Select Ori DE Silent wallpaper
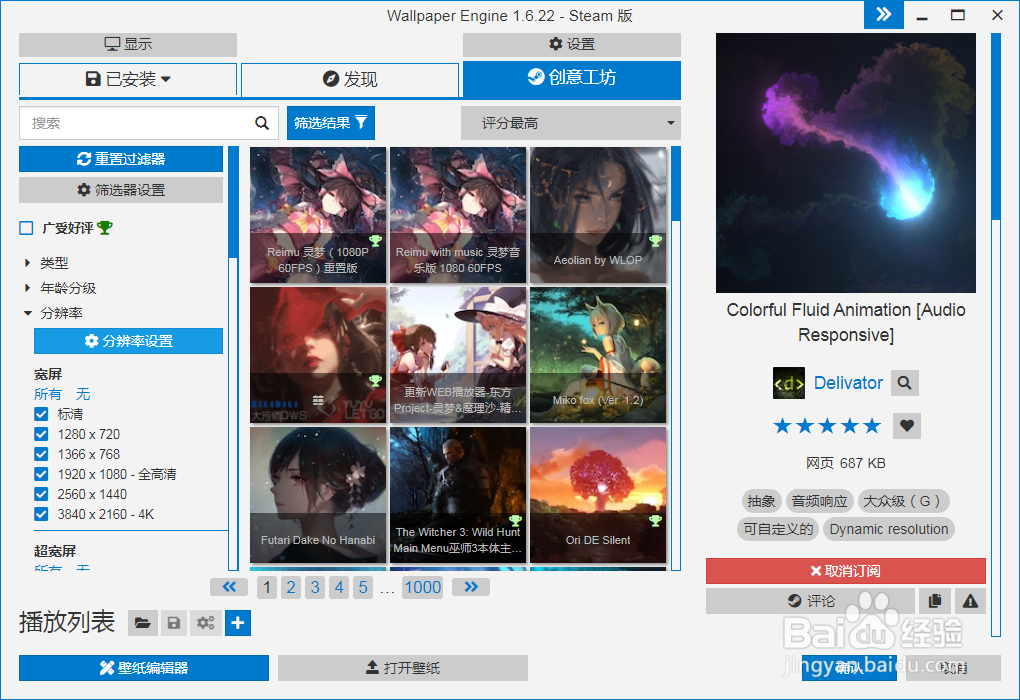Screen dimensions: 1020x700 click(598, 495)
